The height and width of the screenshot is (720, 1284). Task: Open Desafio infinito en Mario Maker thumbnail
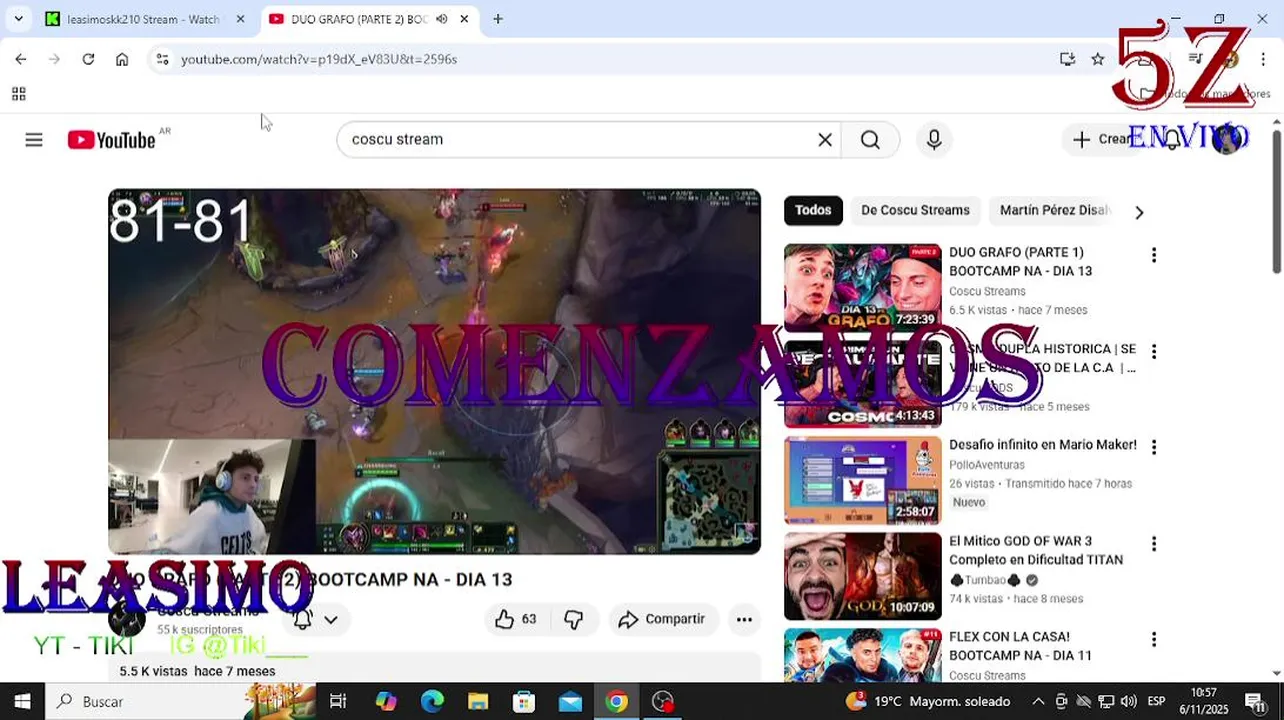863,480
